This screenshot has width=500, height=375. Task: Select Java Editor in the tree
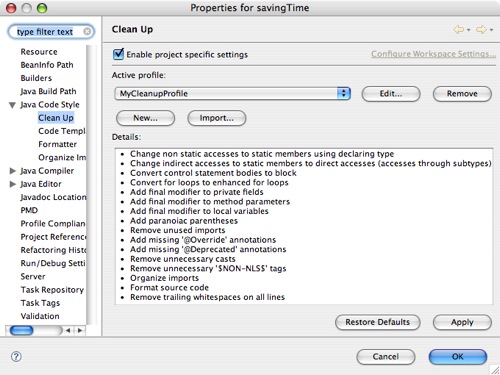tap(41, 184)
